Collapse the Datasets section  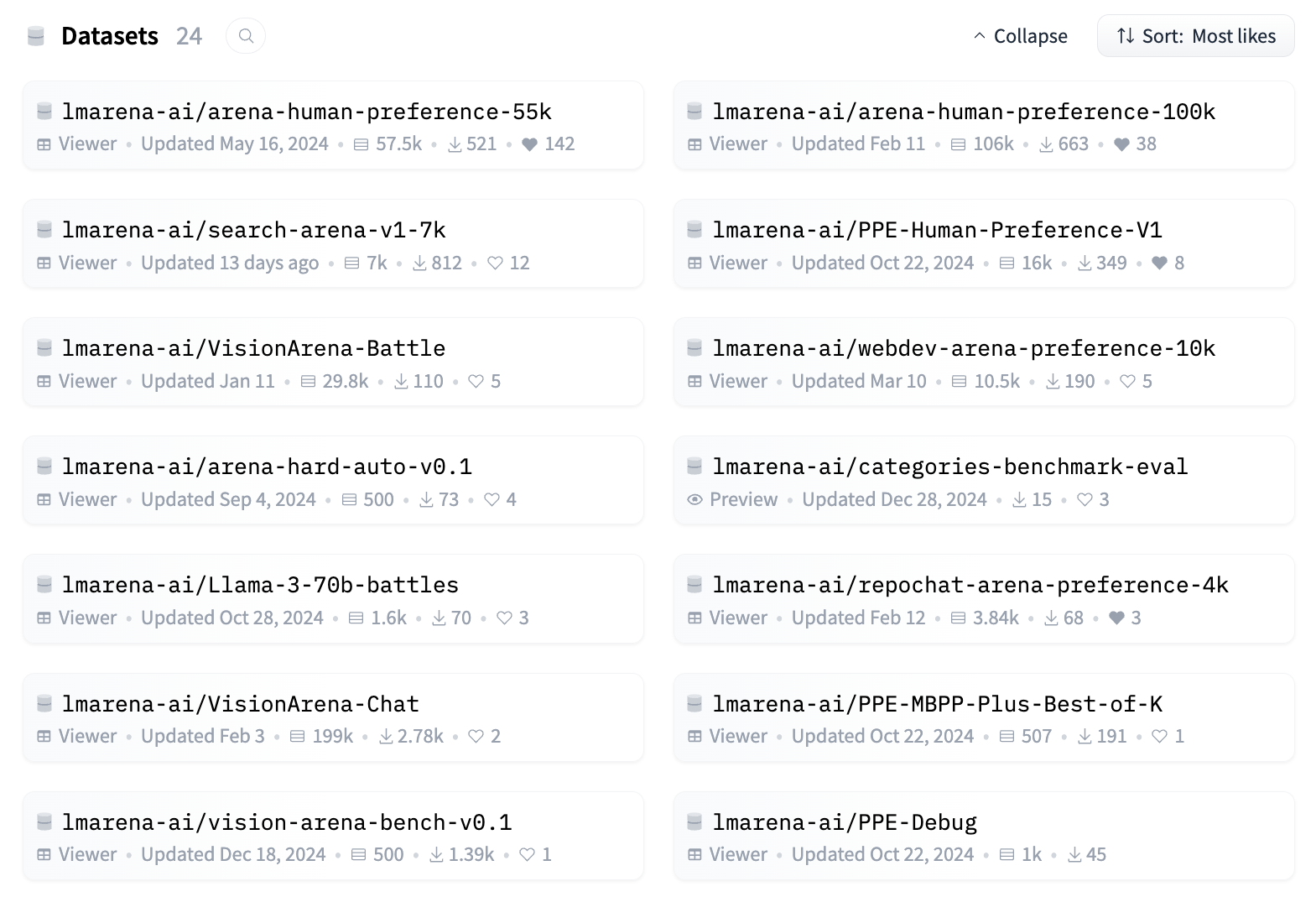1020,36
